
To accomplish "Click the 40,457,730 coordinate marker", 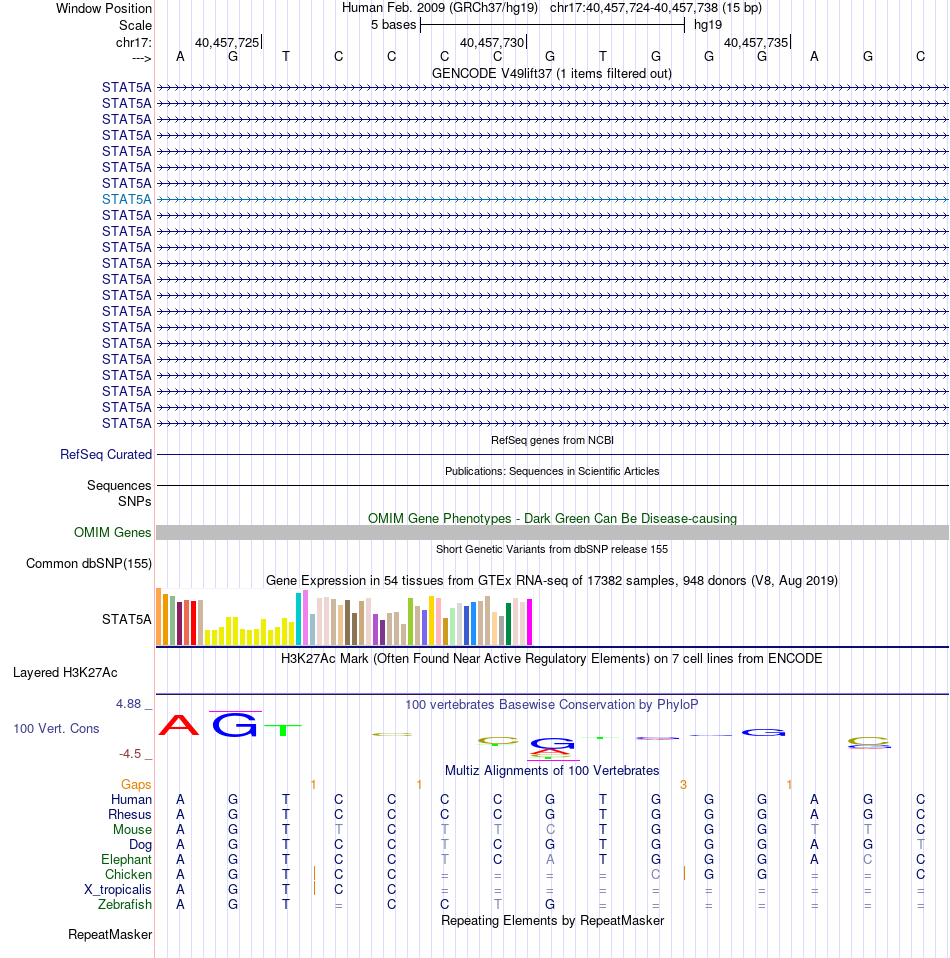I will click(x=492, y=42).
